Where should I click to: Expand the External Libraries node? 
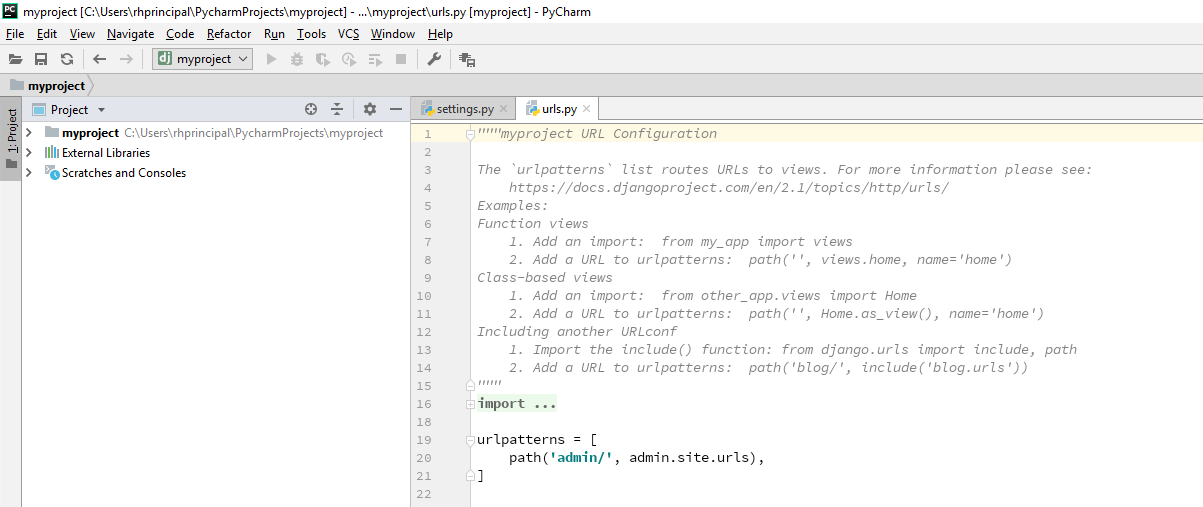point(29,153)
